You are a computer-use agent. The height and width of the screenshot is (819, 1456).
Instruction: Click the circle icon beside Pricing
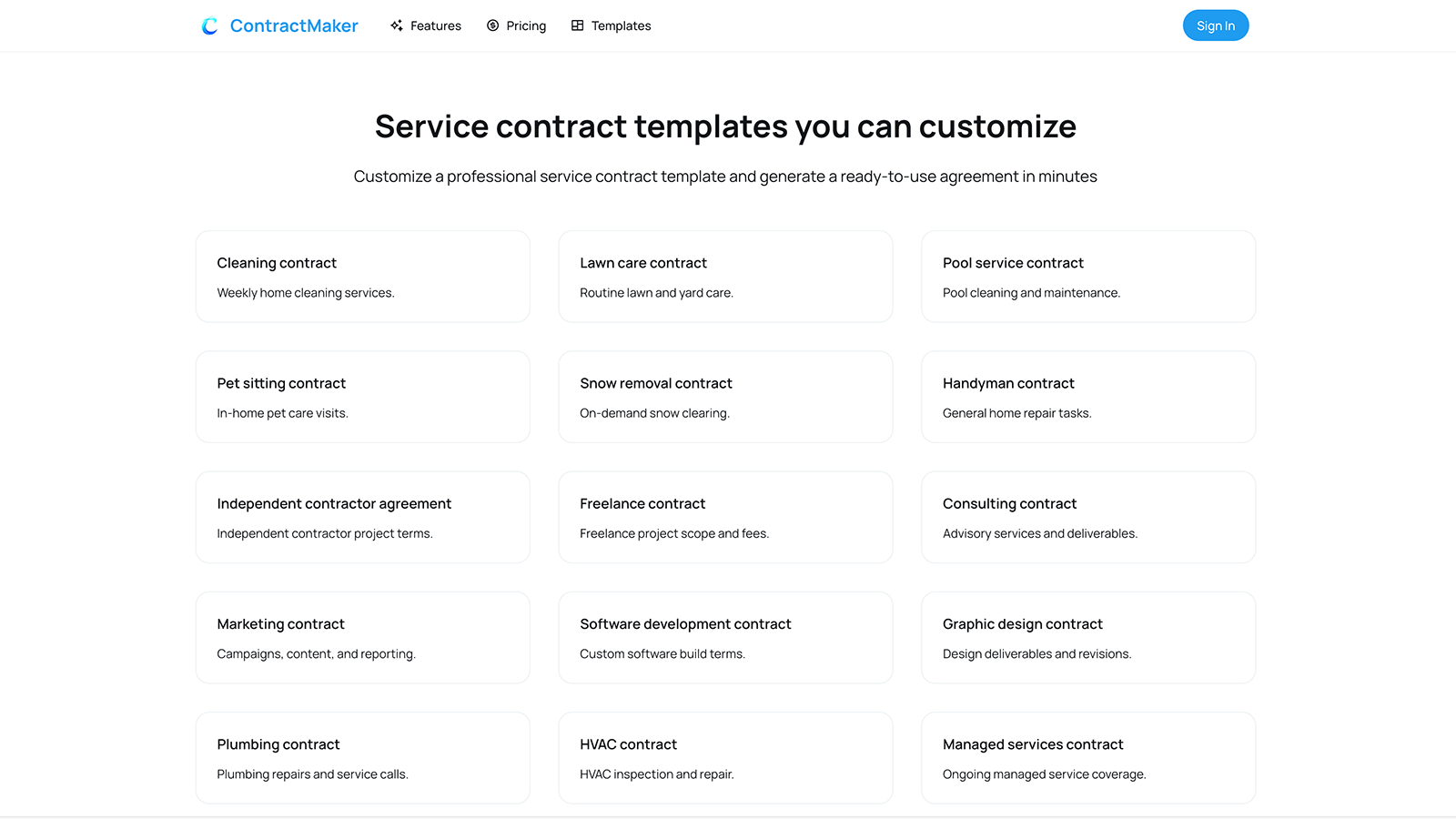492,25
